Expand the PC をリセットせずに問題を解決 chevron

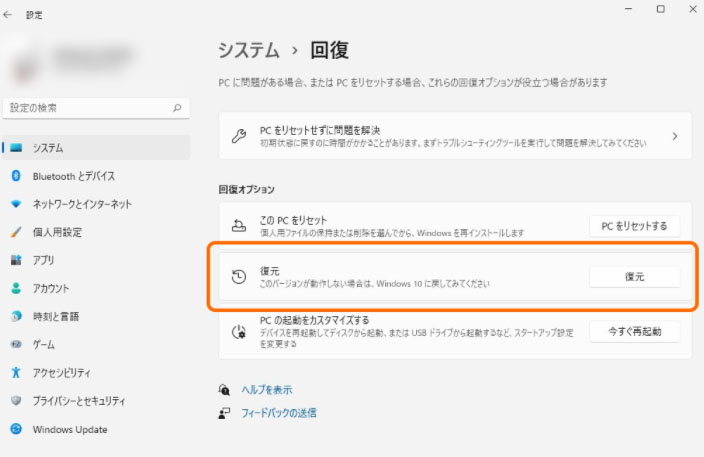point(675,136)
